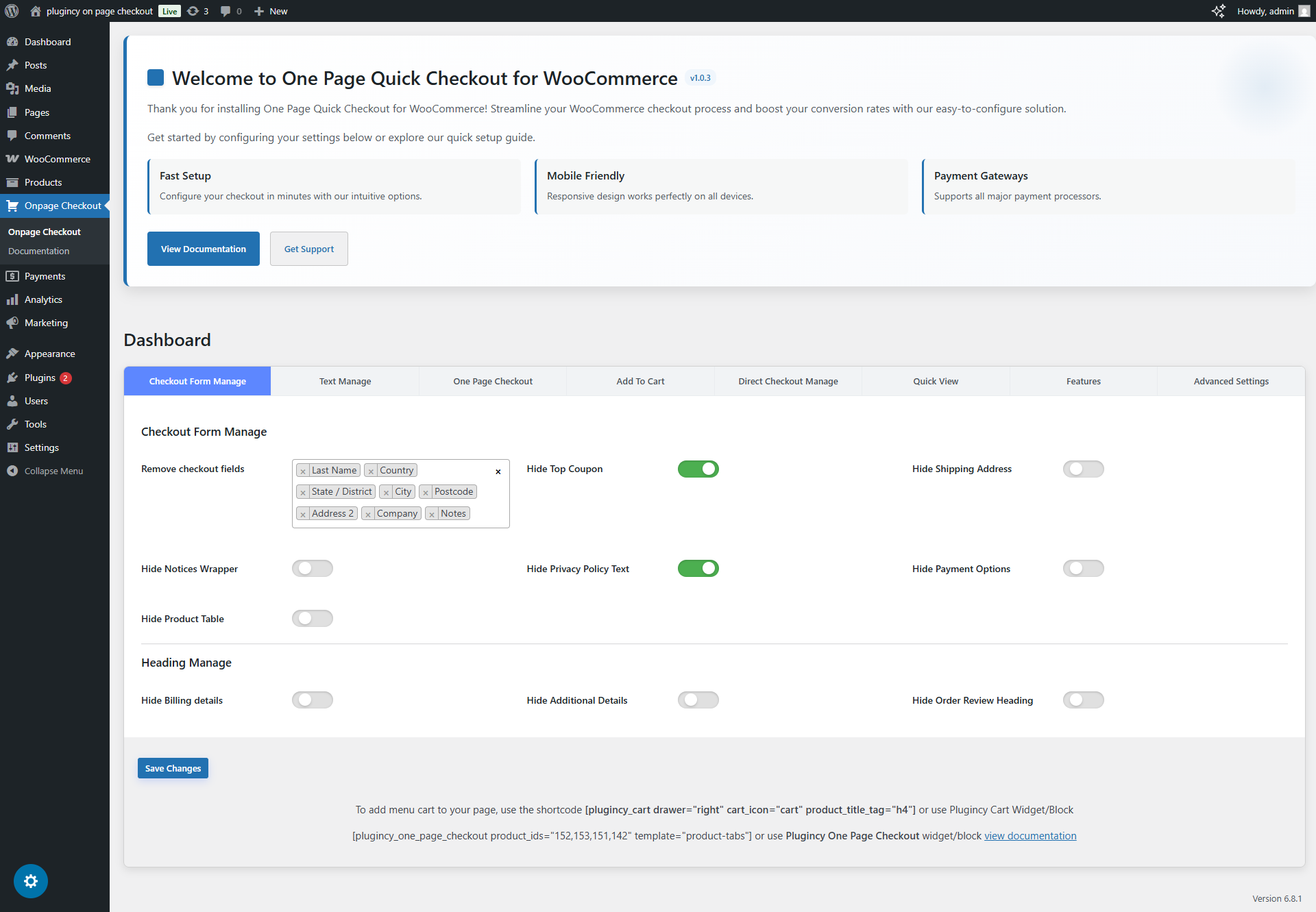1316x912 pixels.
Task: Open WooCommerce from the sidebar
Action: pos(57,158)
